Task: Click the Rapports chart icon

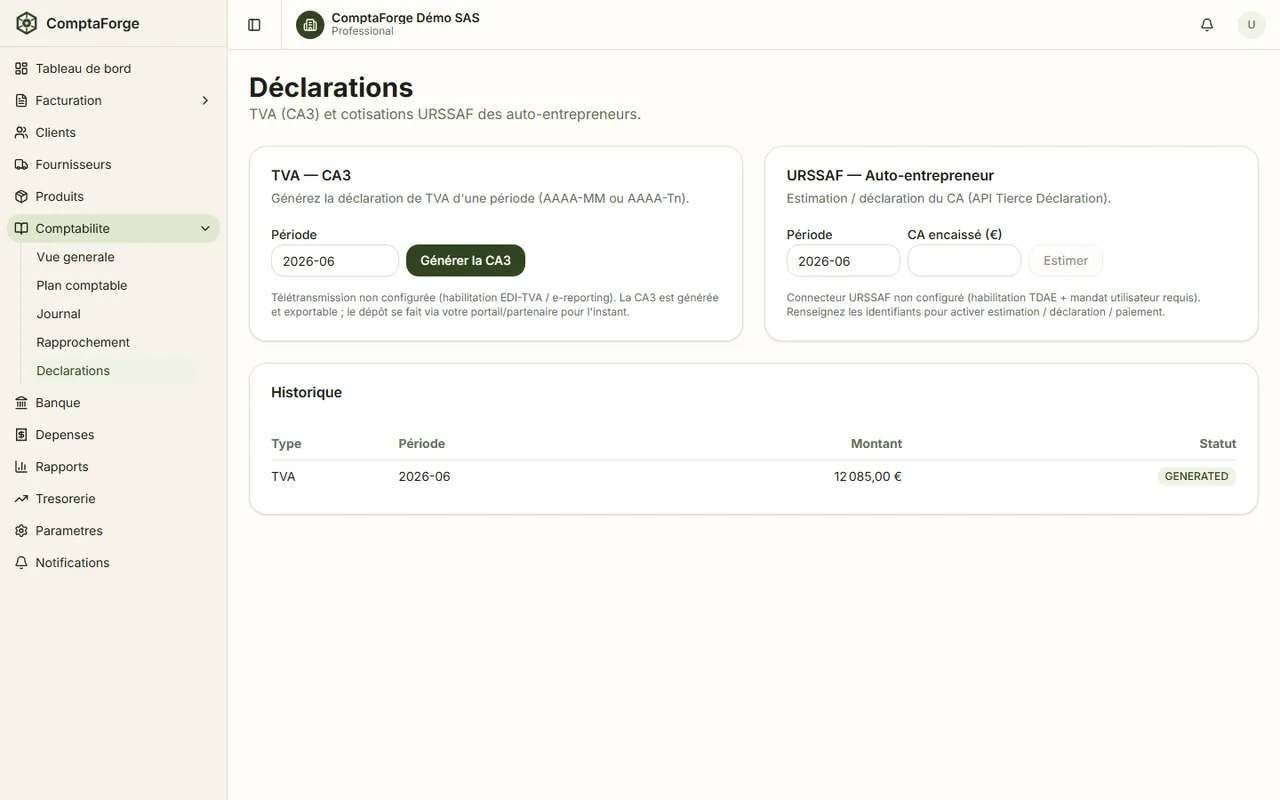Action: [21, 466]
